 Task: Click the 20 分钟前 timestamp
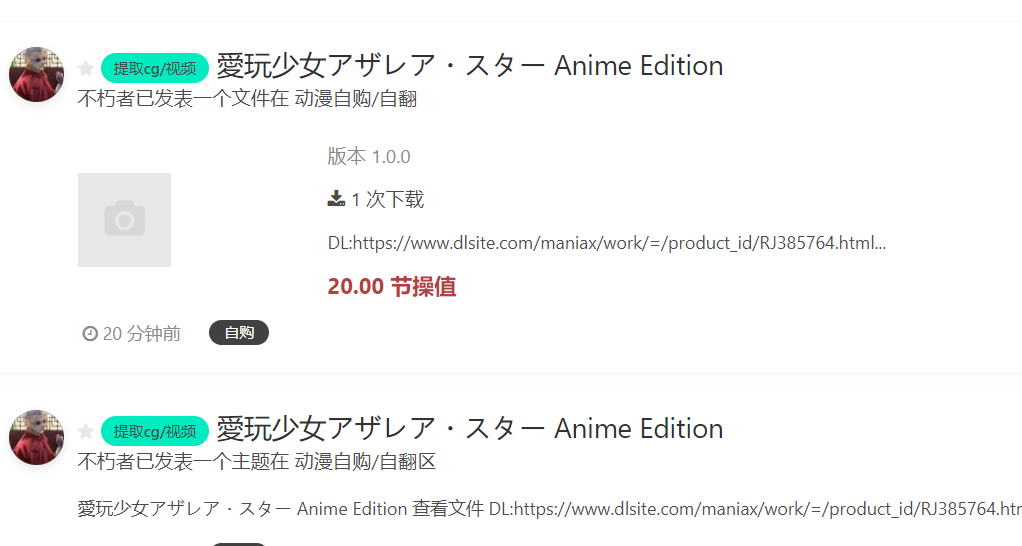click(x=141, y=334)
